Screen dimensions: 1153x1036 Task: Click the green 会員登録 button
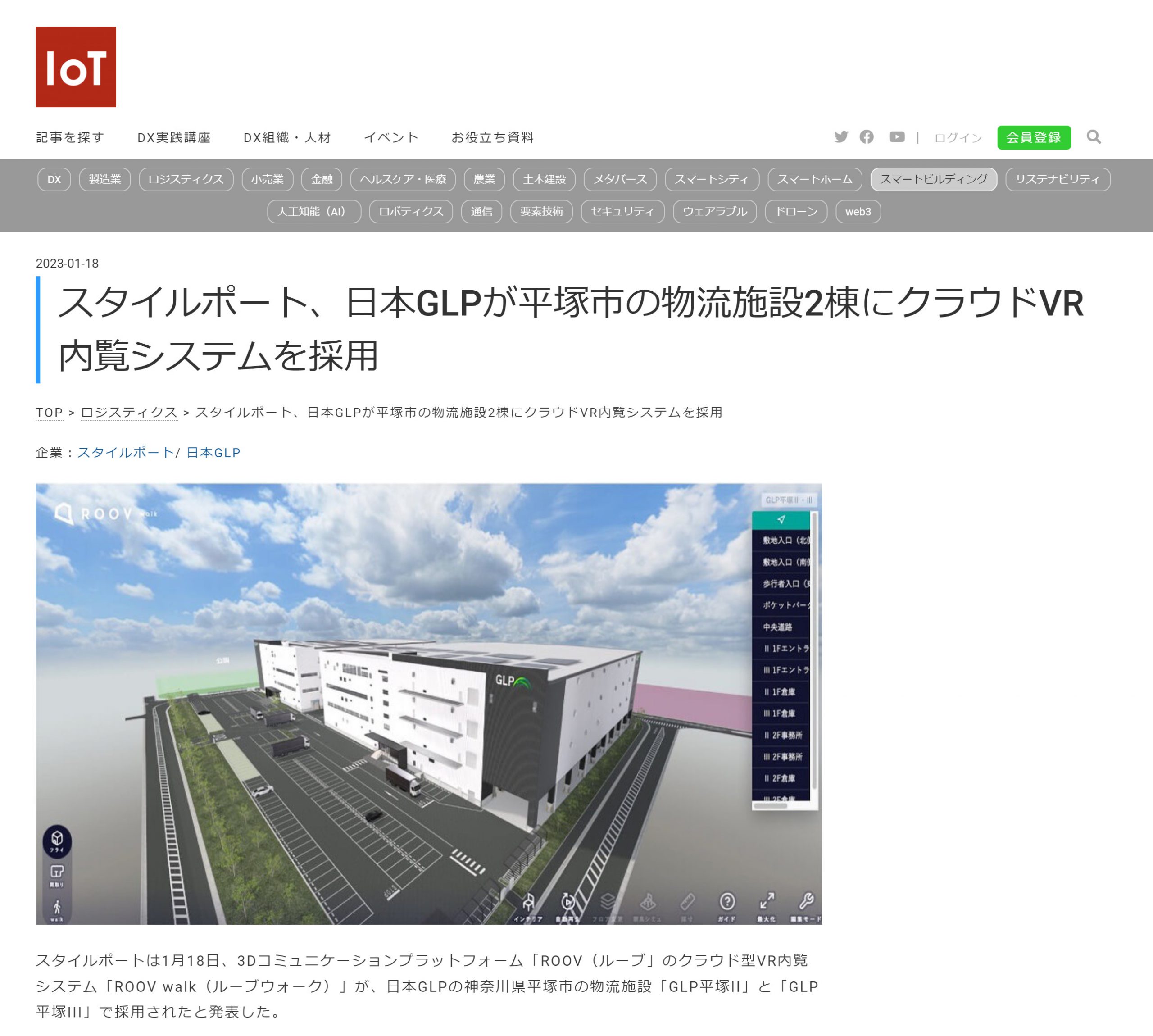click(1034, 138)
